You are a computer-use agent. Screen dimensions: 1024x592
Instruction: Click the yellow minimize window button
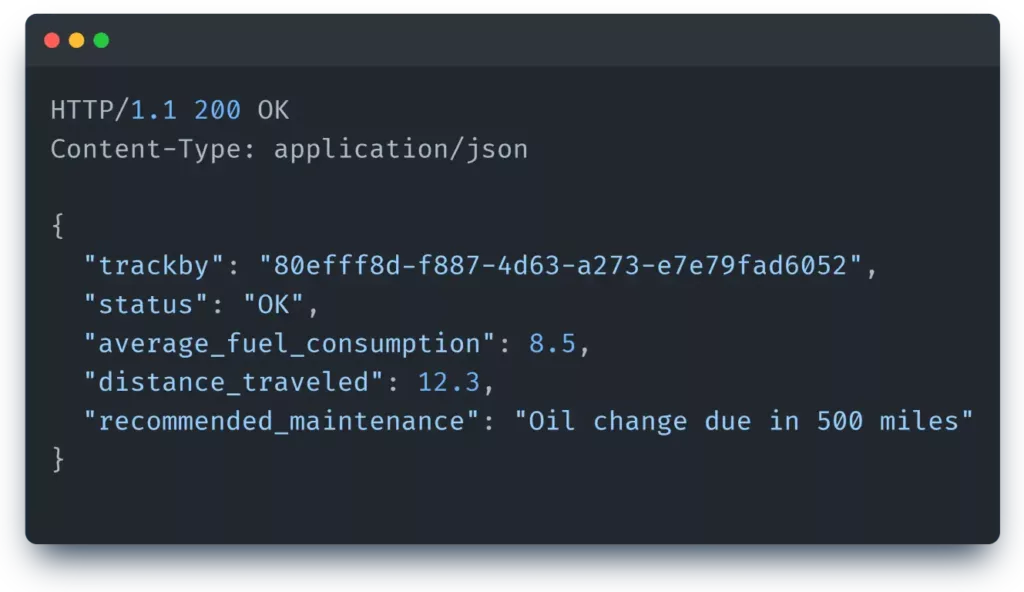(77, 41)
